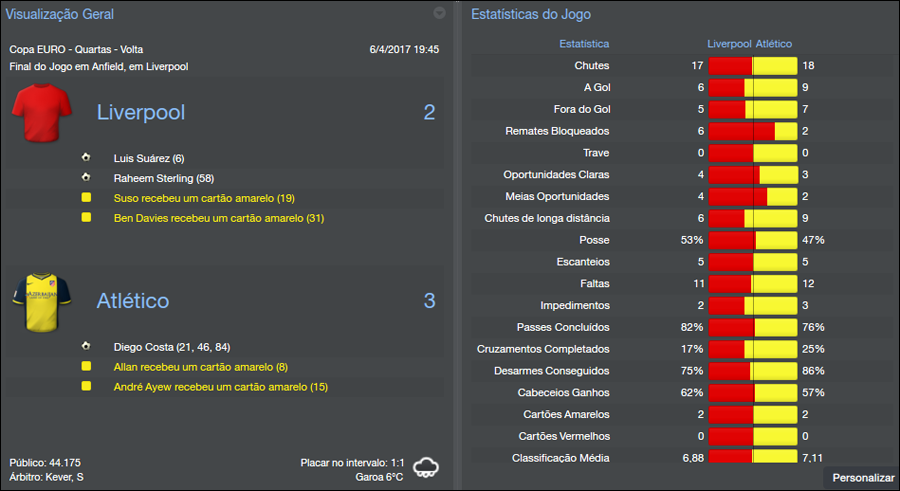Click the Estatísticas do Jogo panel title
This screenshot has height=491, width=900.
530,15
